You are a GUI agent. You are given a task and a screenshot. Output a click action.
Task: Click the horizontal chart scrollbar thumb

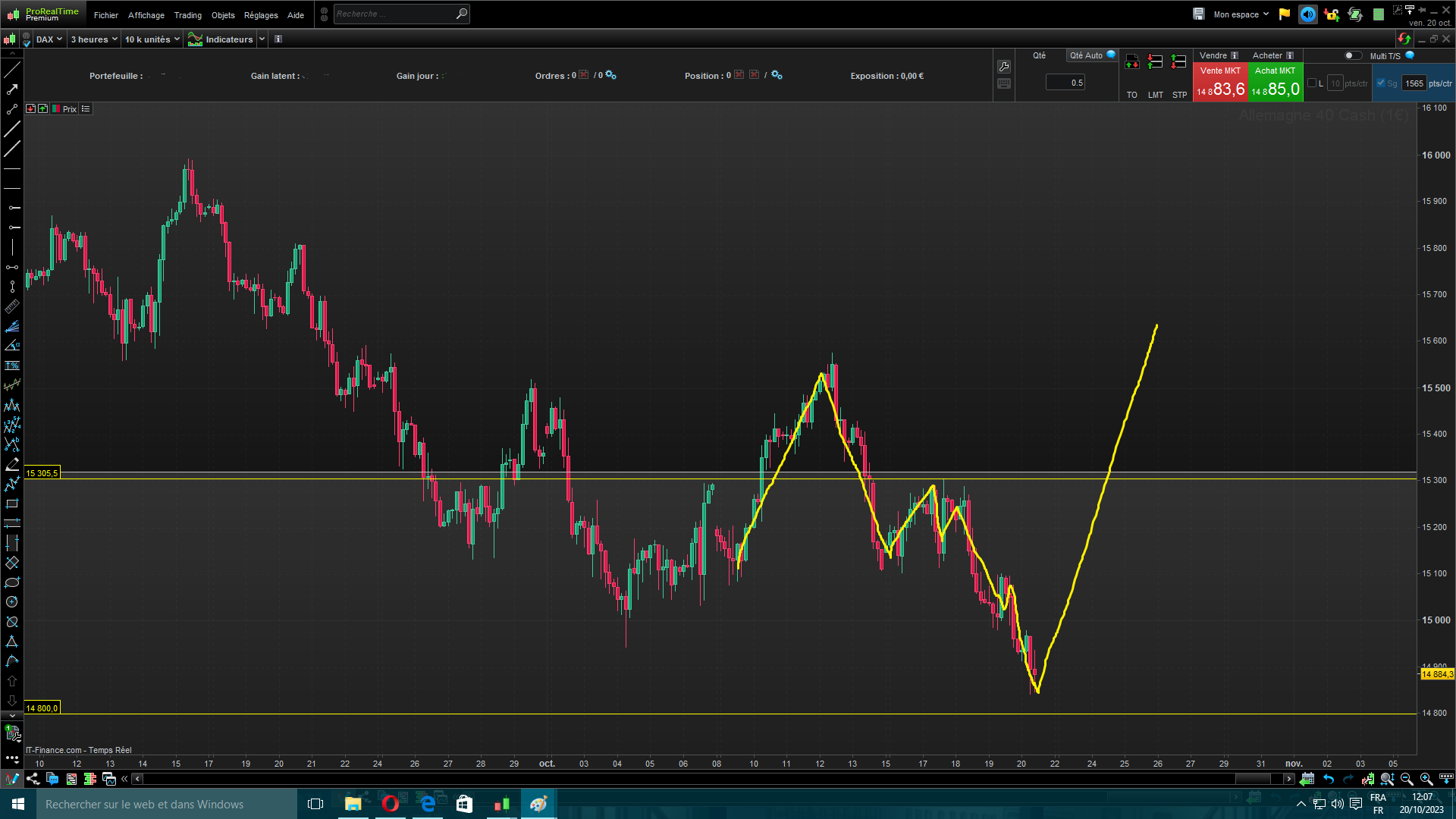tap(1253, 779)
